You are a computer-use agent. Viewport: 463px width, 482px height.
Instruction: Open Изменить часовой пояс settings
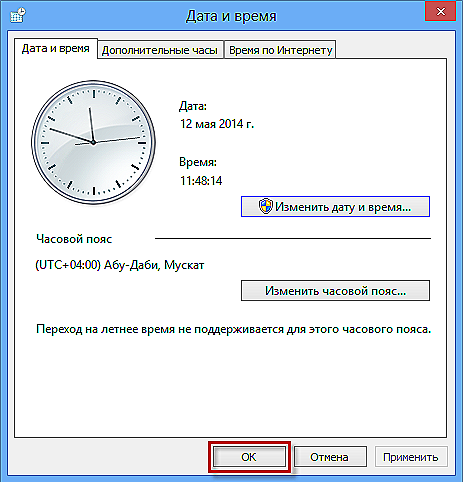click(x=335, y=291)
